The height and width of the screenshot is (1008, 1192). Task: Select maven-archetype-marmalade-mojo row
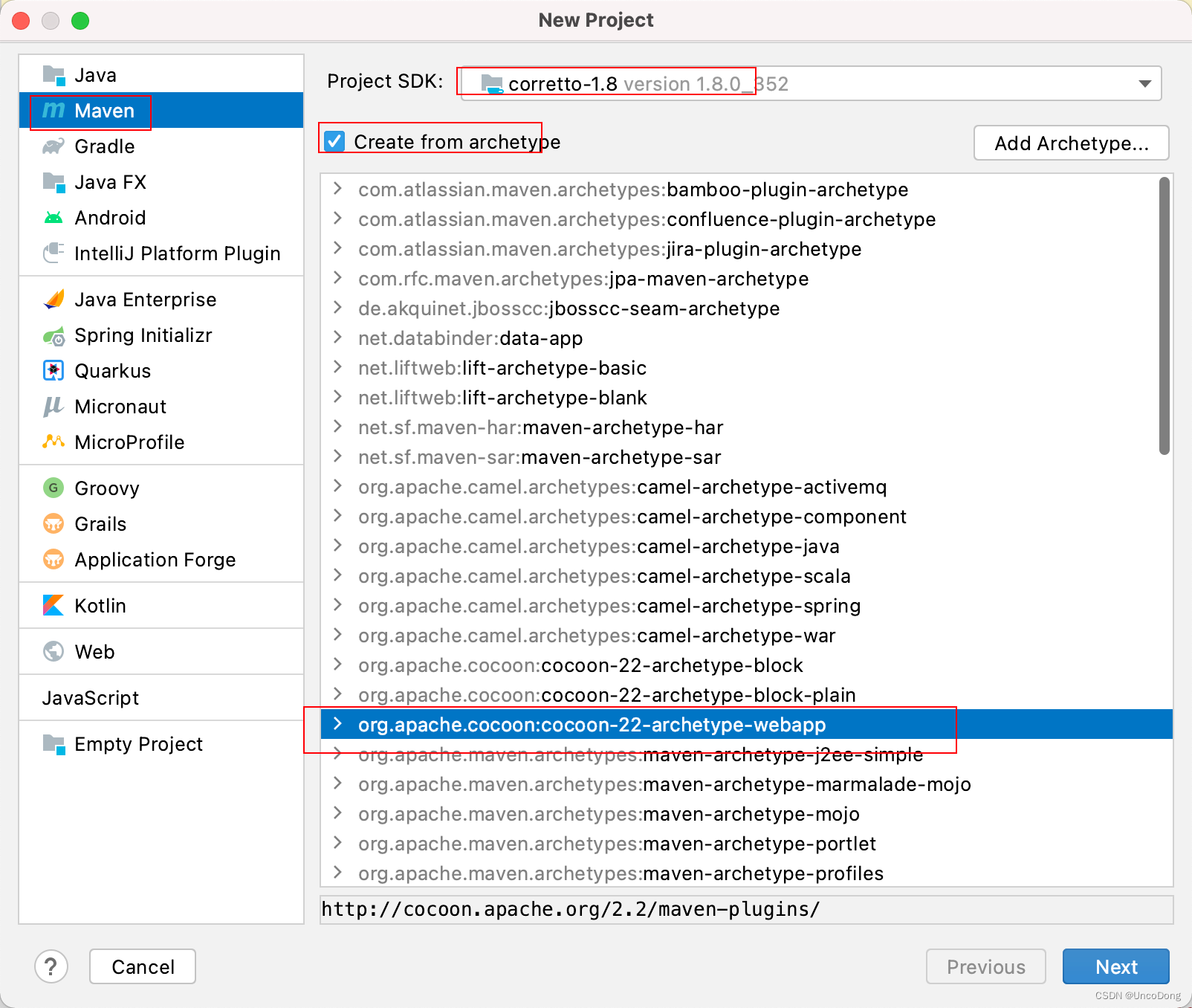tap(747, 784)
